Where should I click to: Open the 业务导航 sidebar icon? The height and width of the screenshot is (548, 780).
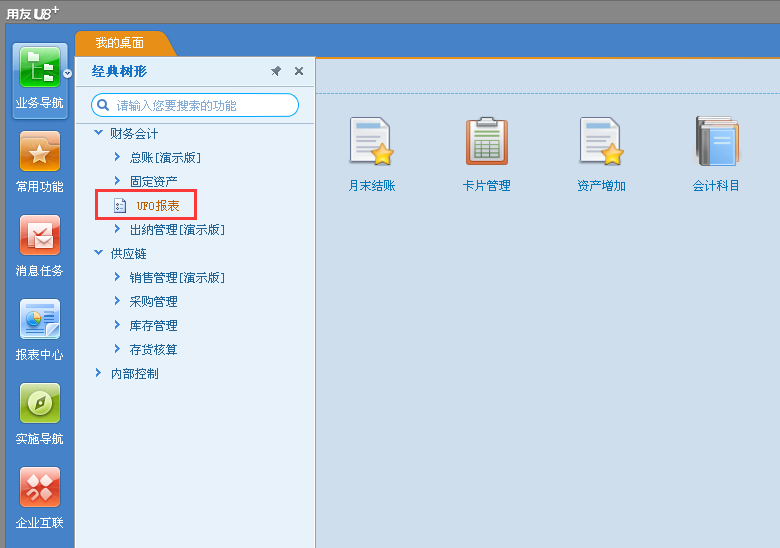(x=40, y=67)
